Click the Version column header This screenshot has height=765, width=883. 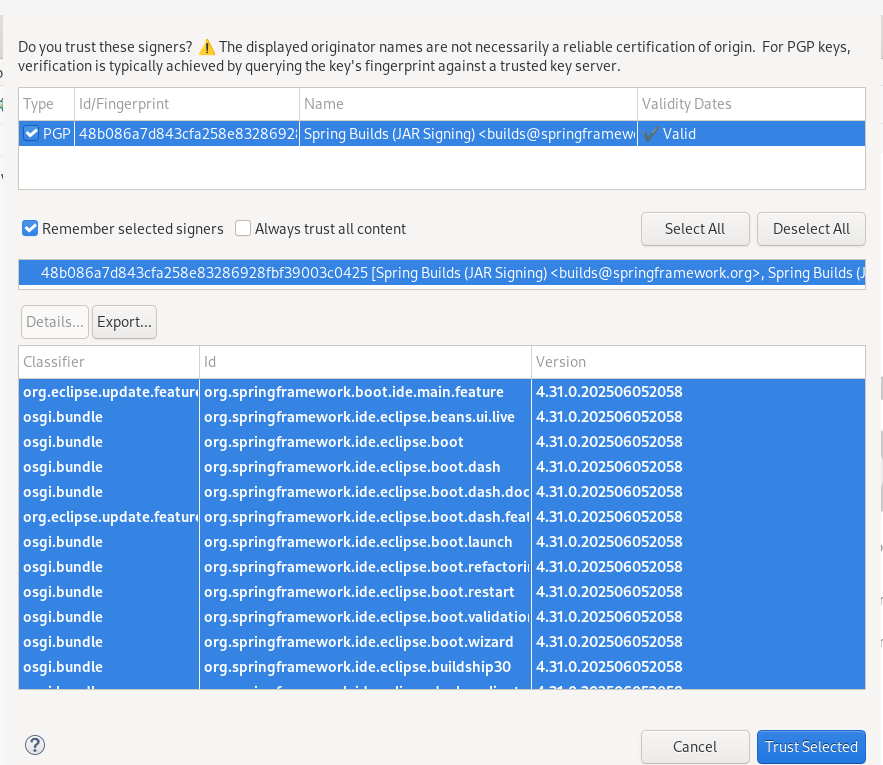(698, 362)
